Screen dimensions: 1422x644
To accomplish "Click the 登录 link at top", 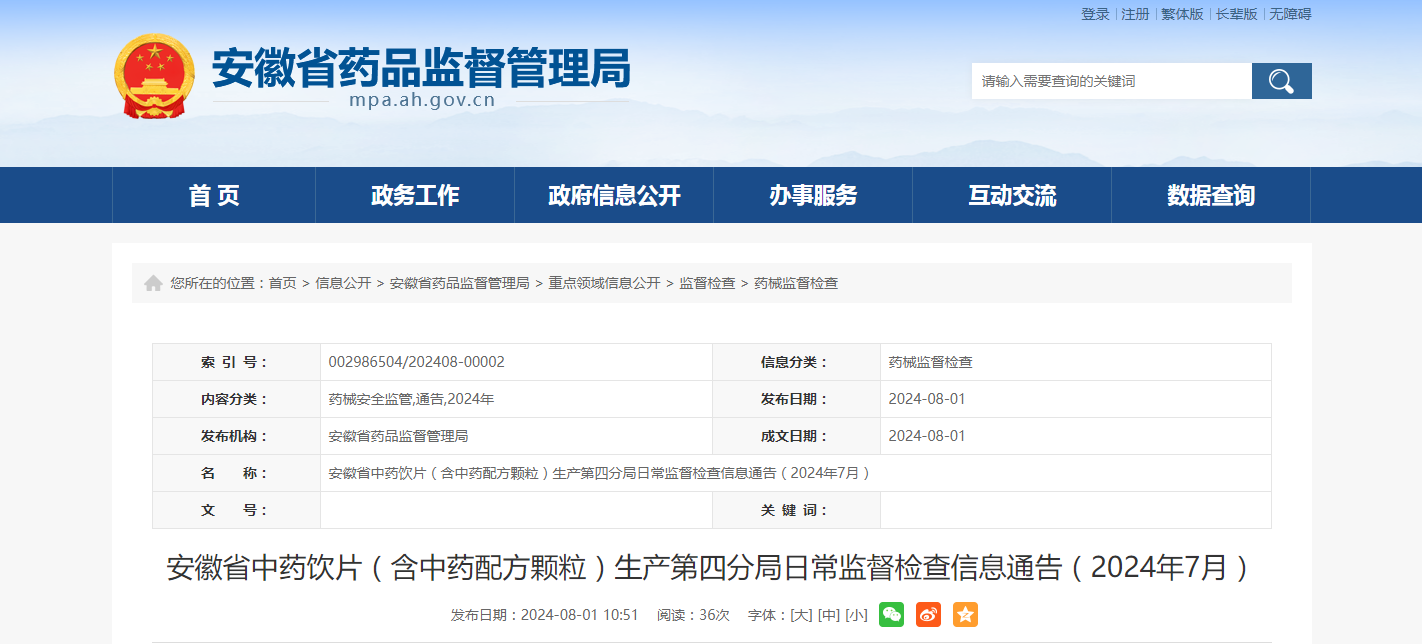I will (x=1095, y=14).
